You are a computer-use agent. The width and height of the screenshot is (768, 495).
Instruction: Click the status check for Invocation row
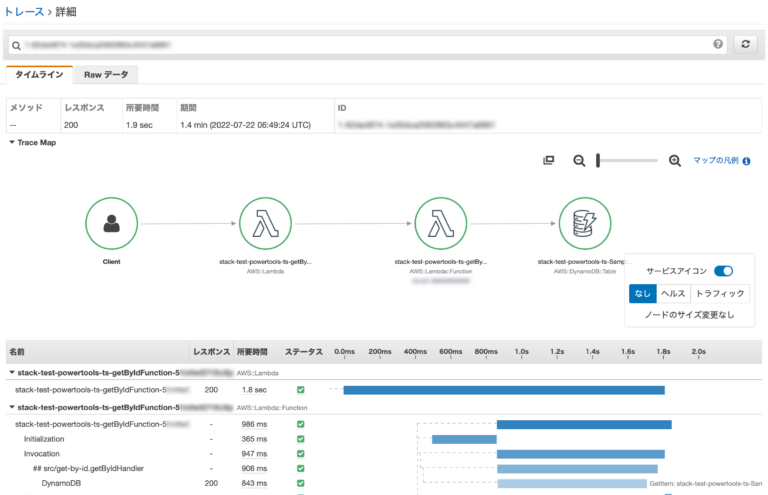coord(301,453)
